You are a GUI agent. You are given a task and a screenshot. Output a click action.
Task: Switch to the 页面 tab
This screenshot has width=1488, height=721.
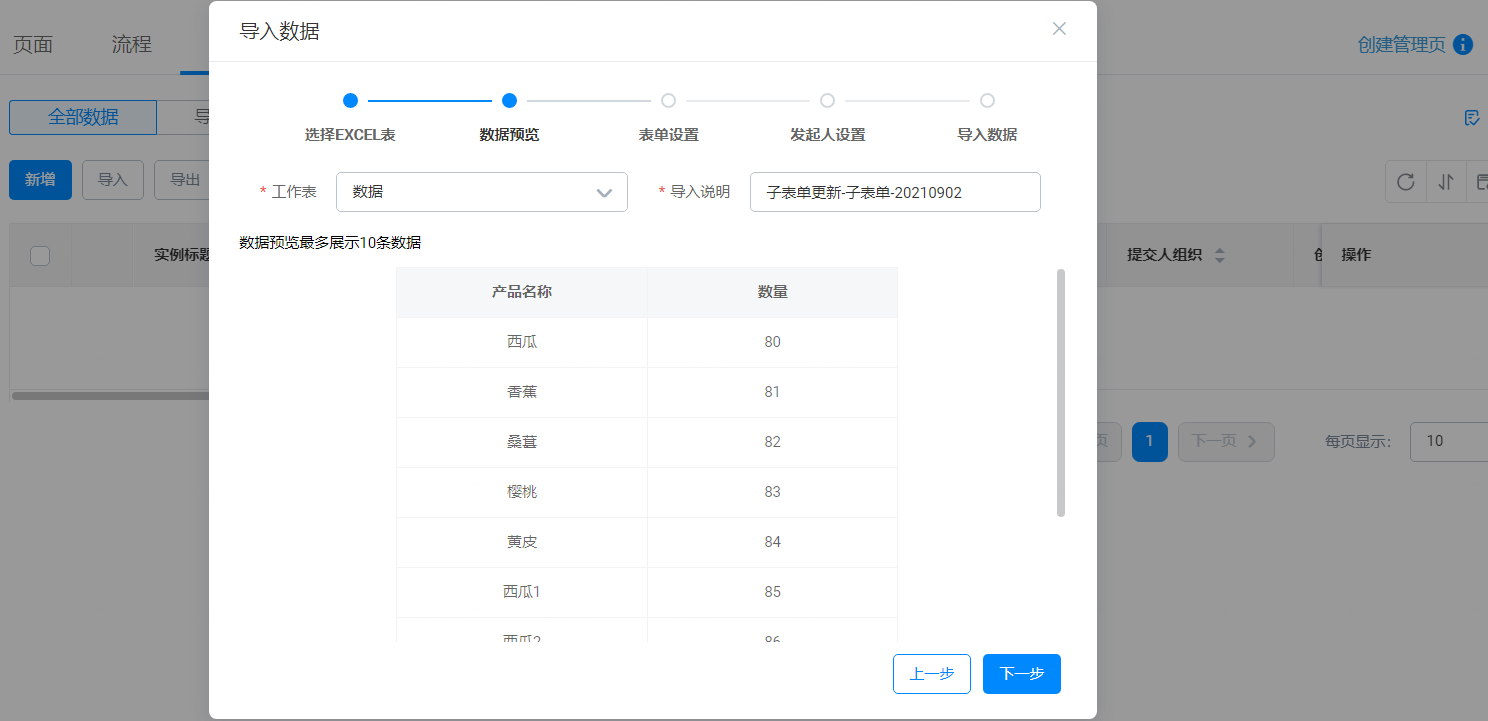pos(32,44)
